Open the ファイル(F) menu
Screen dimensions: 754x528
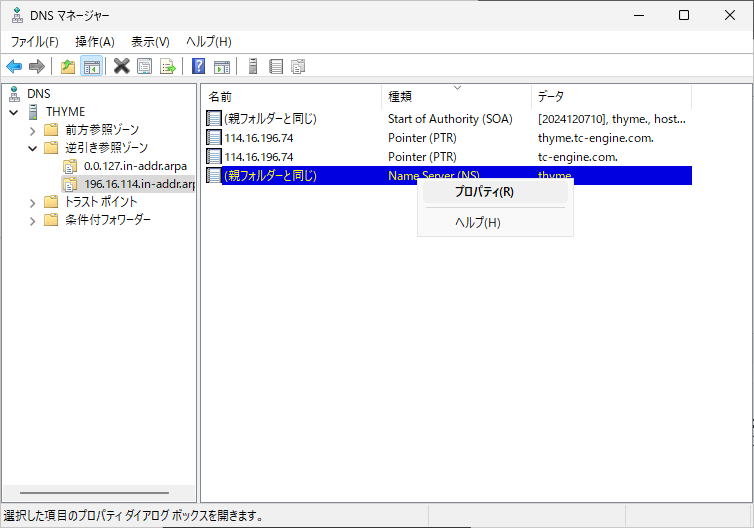(35, 42)
